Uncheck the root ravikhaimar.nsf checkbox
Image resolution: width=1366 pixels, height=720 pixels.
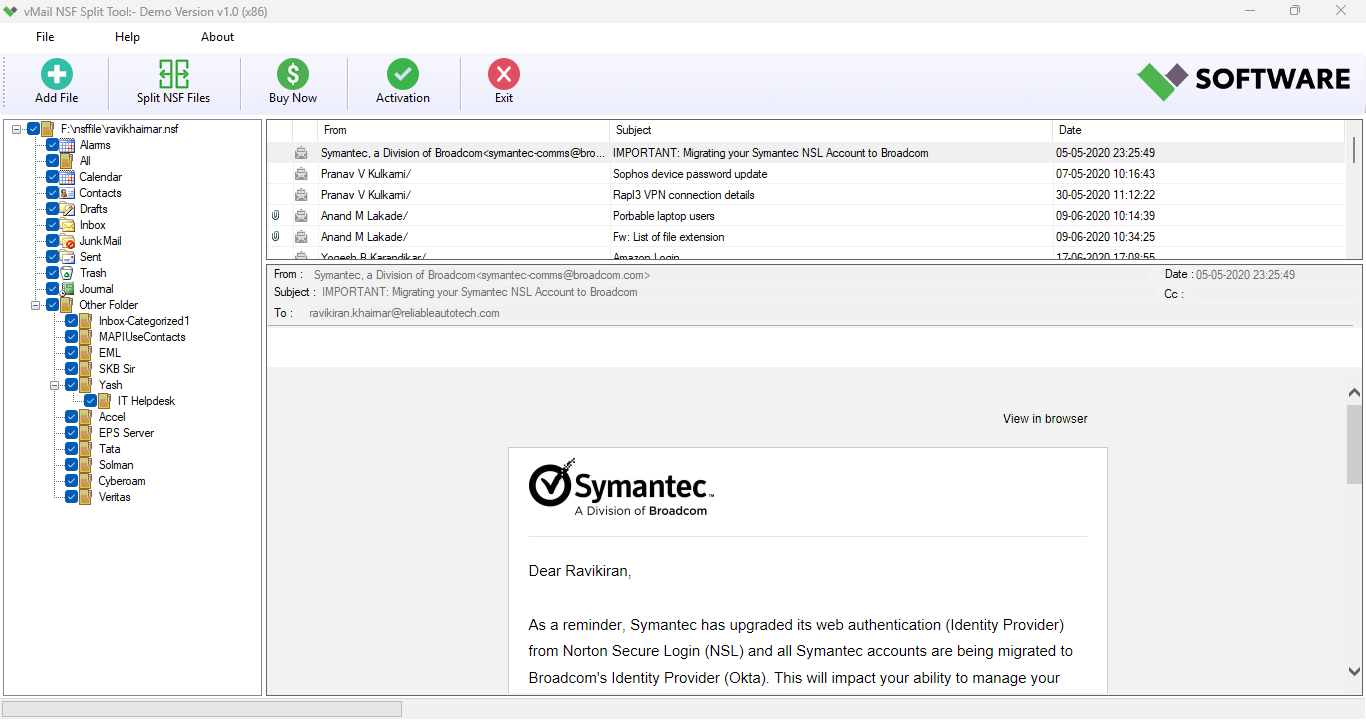[x=34, y=129]
